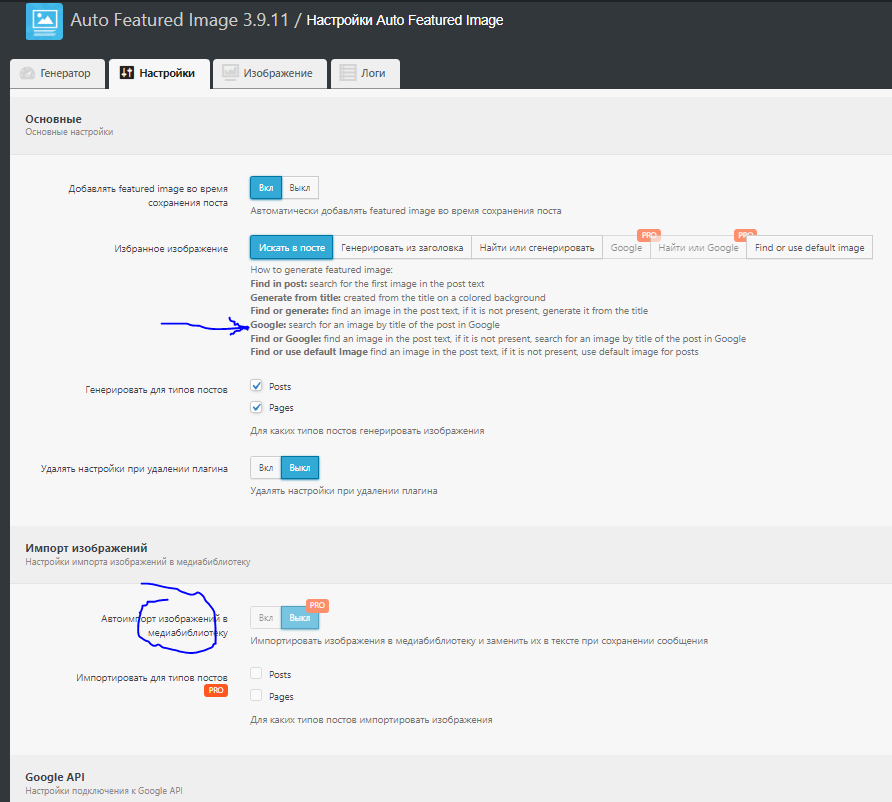Turn off adding featured image on save
This screenshot has width=892, height=802.
[x=300, y=187]
